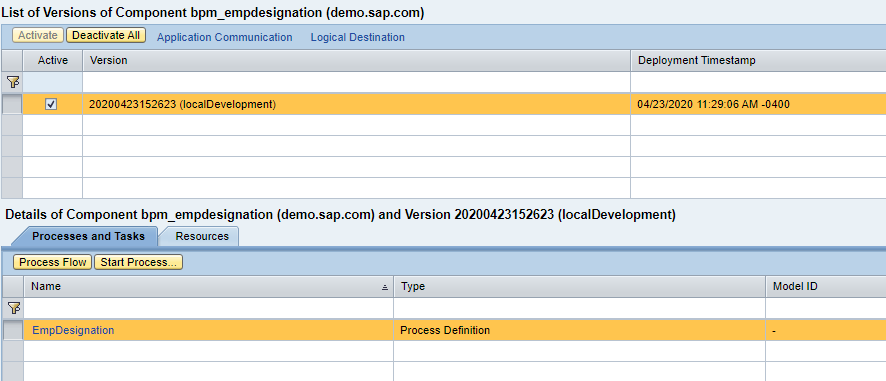Open the EmpDesignation process link
Viewport: 886px width, 381px height.
[73, 330]
